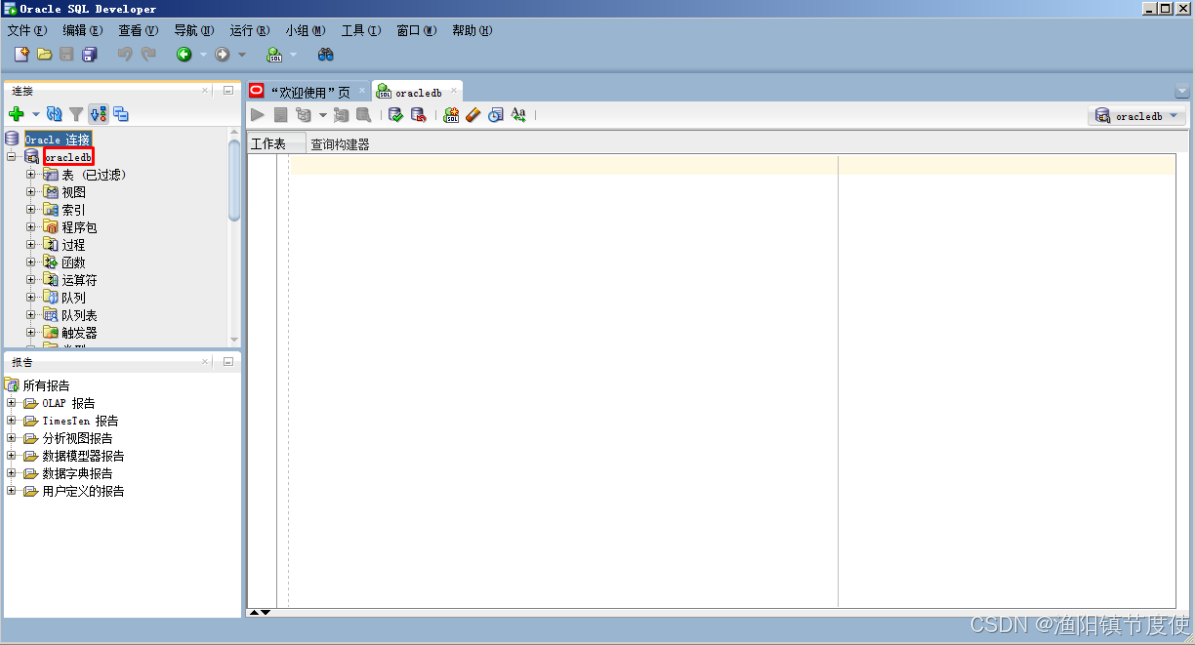Open Explain Plan dropdown arrow
The image size is (1195, 645).
[x=322, y=115]
